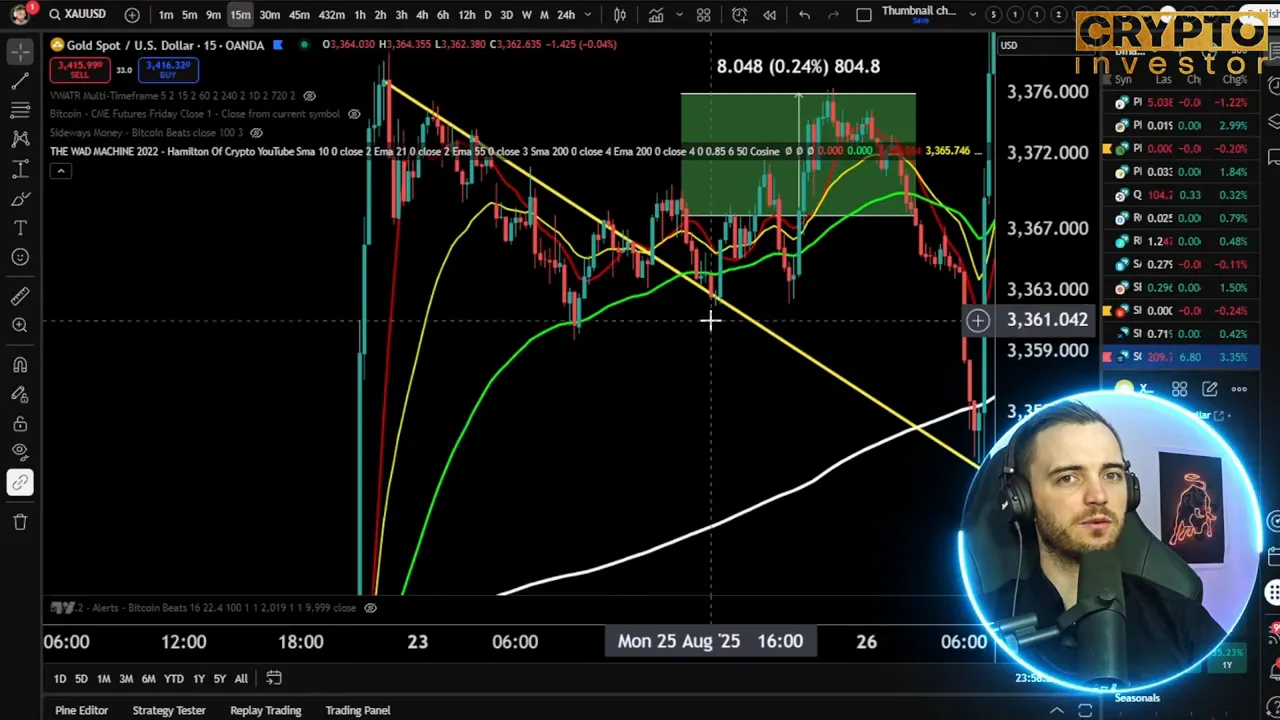Click the redo arrow
This screenshot has height=720, width=1280.
tap(831, 14)
